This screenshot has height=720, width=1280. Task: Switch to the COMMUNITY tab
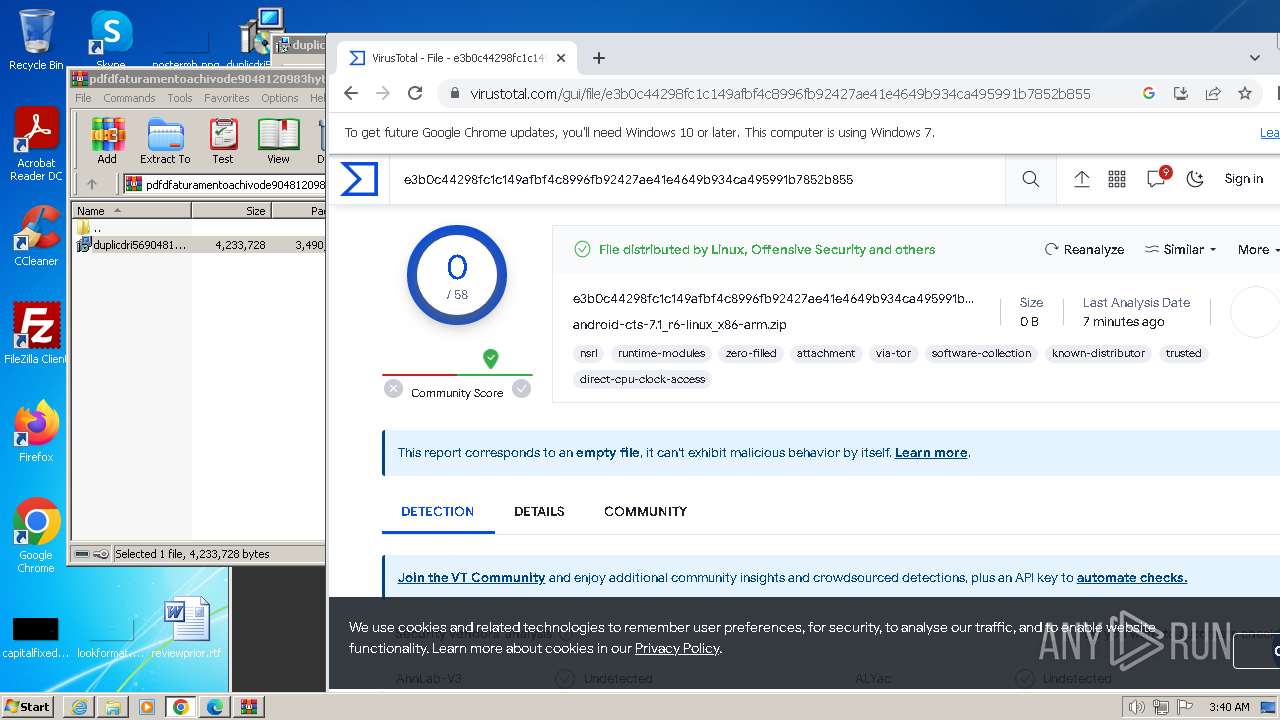(x=645, y=511)
